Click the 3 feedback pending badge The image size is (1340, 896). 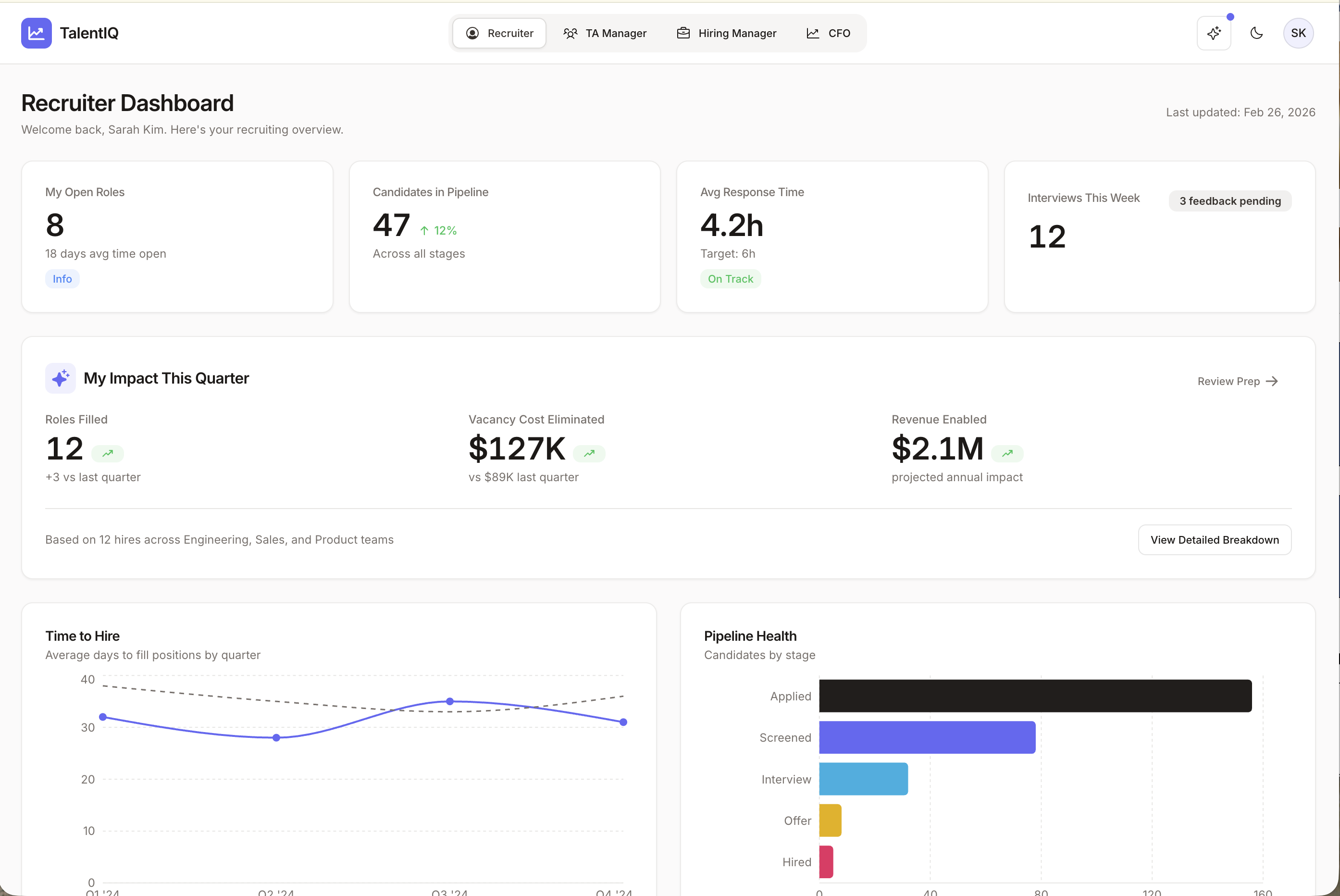coord(1230,200)
